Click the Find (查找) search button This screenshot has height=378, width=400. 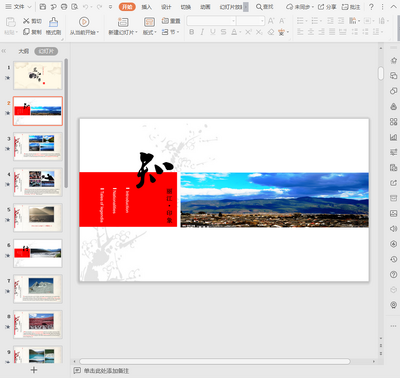pyautogui.click(x=265, y=7)
